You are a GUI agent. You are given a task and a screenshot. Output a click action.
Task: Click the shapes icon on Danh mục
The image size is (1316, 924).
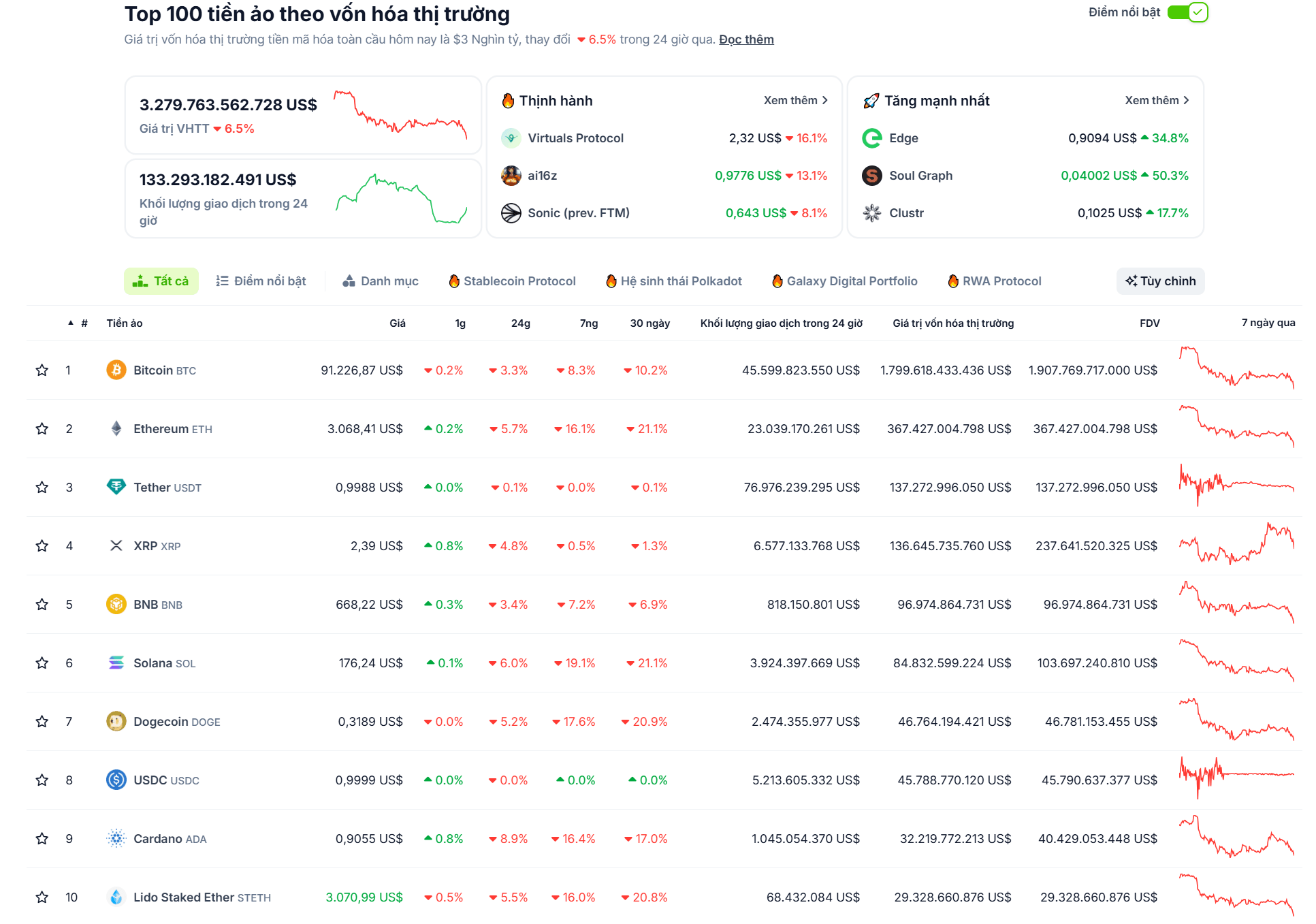coord(349,281)
